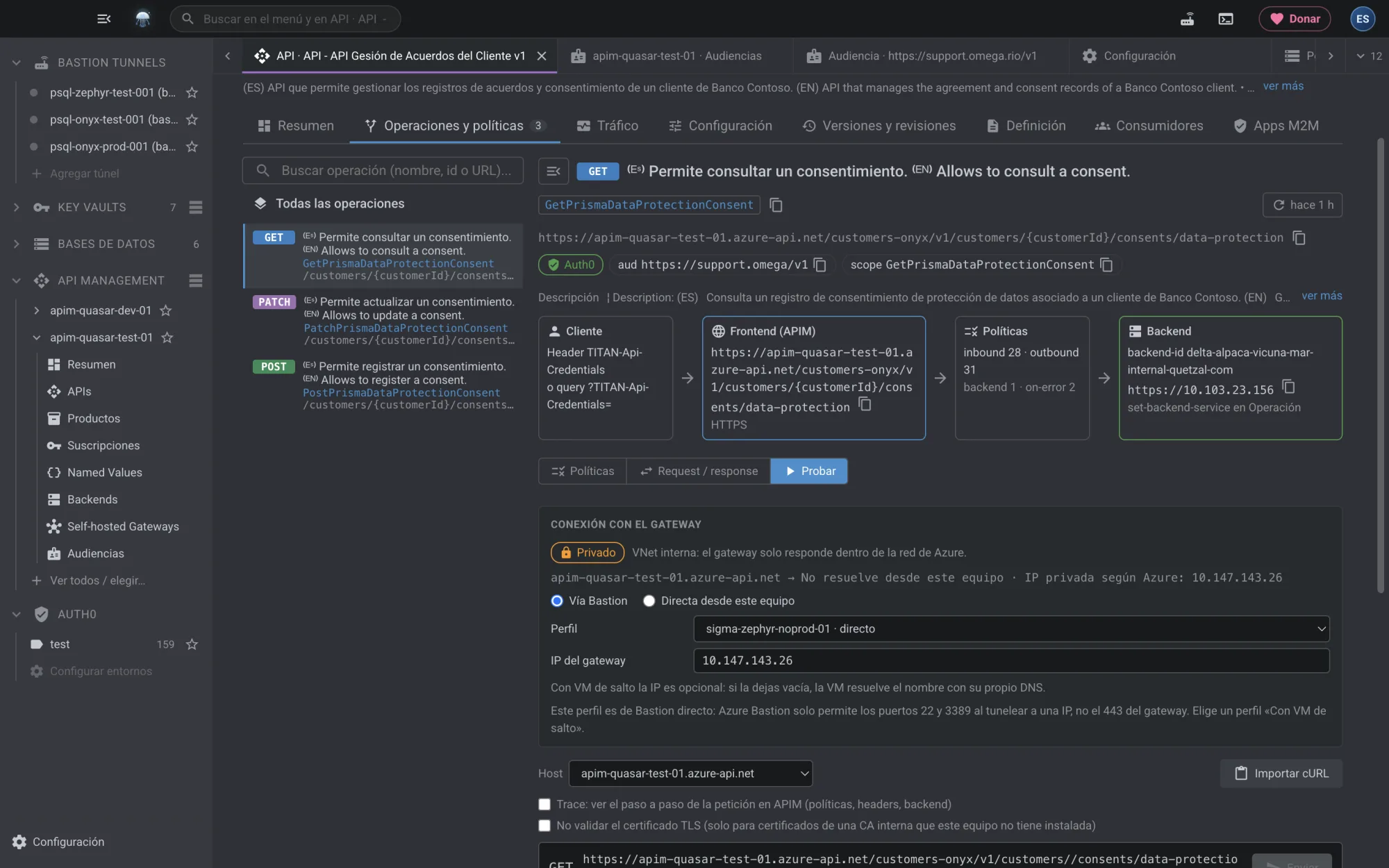1389x868 pixels.
Task: Open the Versiones y revisiones tab
Action: pos(879,126)
